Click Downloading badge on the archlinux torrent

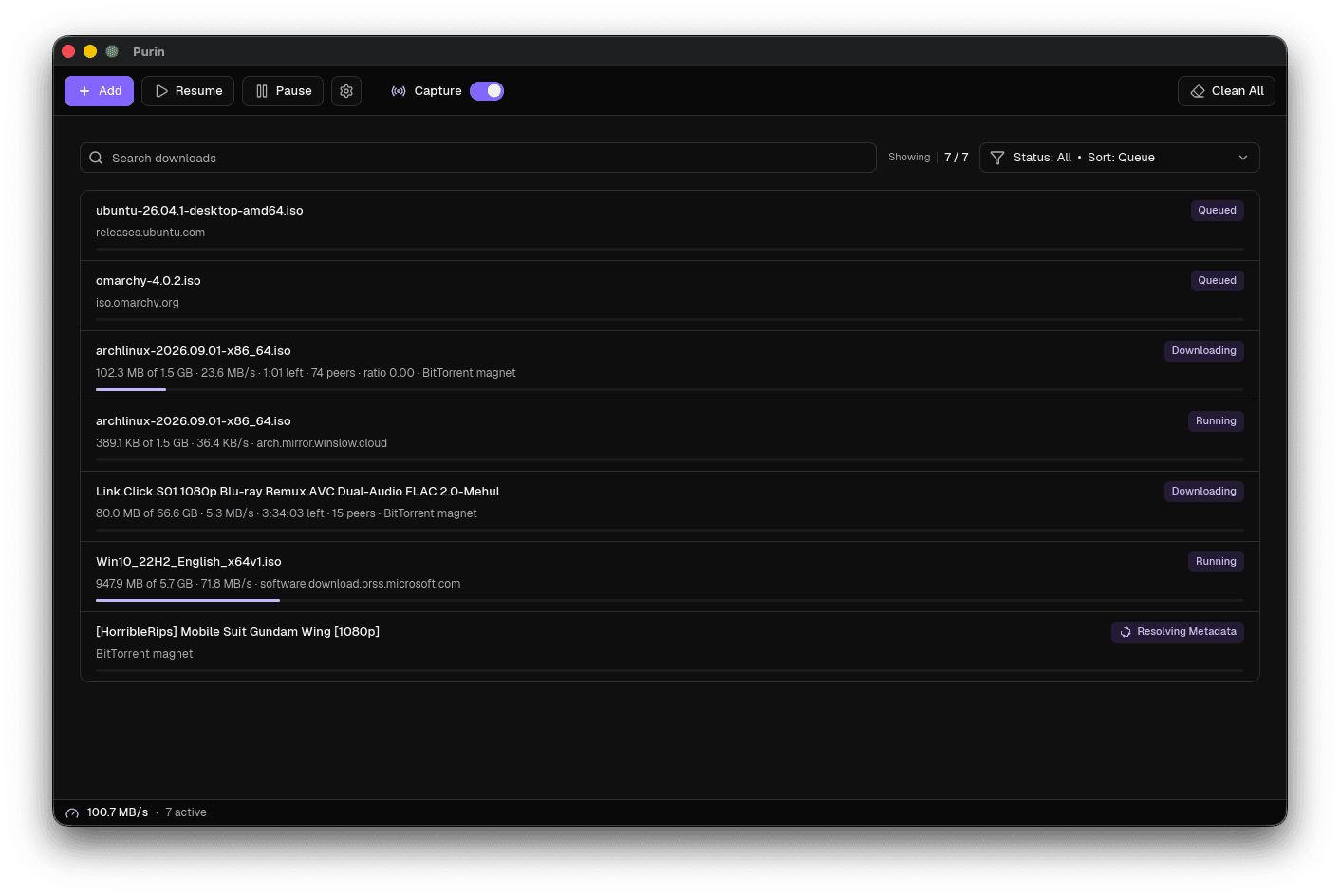(x=1203, y=351)
